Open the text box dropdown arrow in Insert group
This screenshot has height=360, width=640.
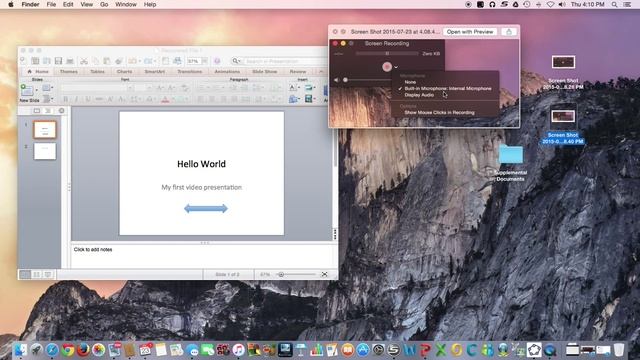298,87
